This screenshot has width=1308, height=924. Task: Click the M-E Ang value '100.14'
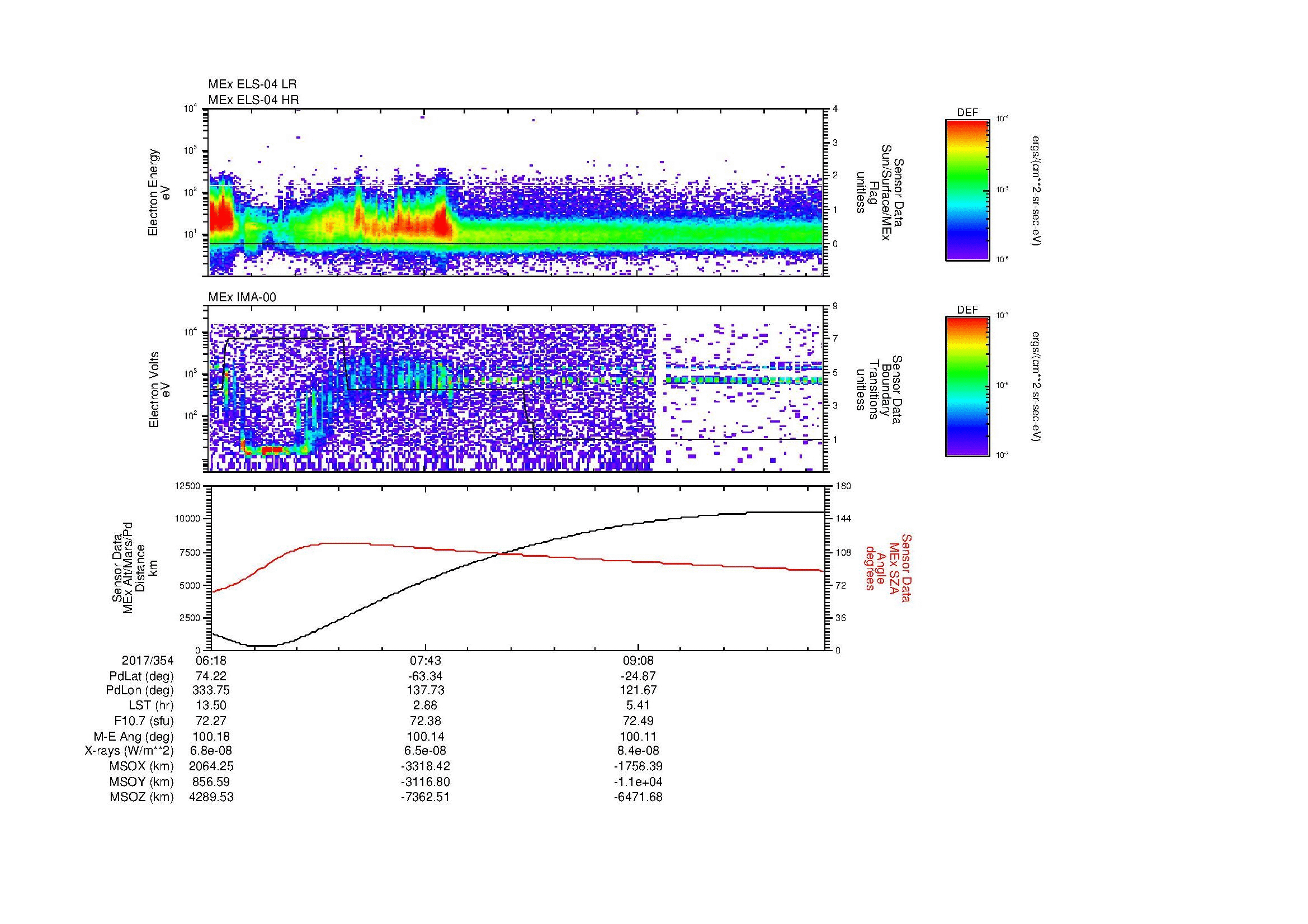tap(425, 736)
